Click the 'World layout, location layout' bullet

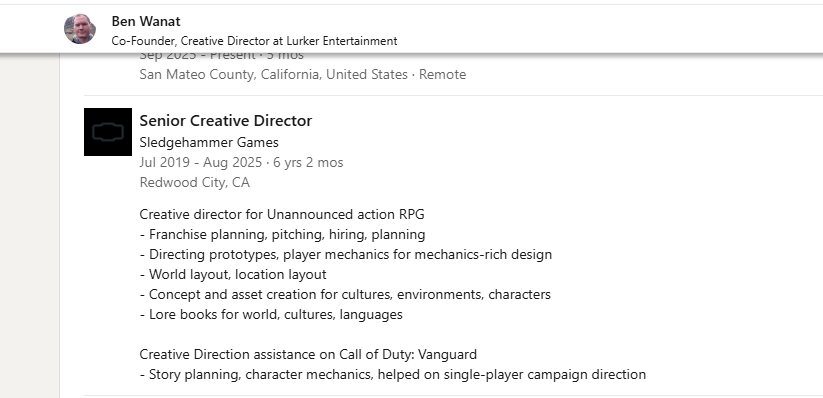point(233,275)
